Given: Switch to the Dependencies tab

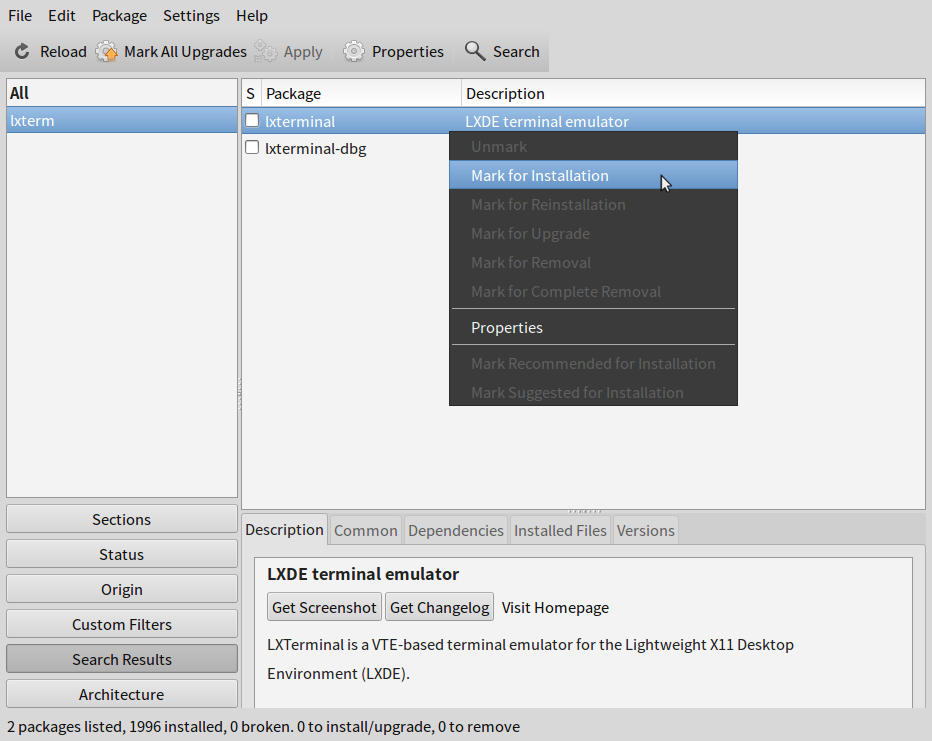Looking at the screenshot, I should [456, 530].
